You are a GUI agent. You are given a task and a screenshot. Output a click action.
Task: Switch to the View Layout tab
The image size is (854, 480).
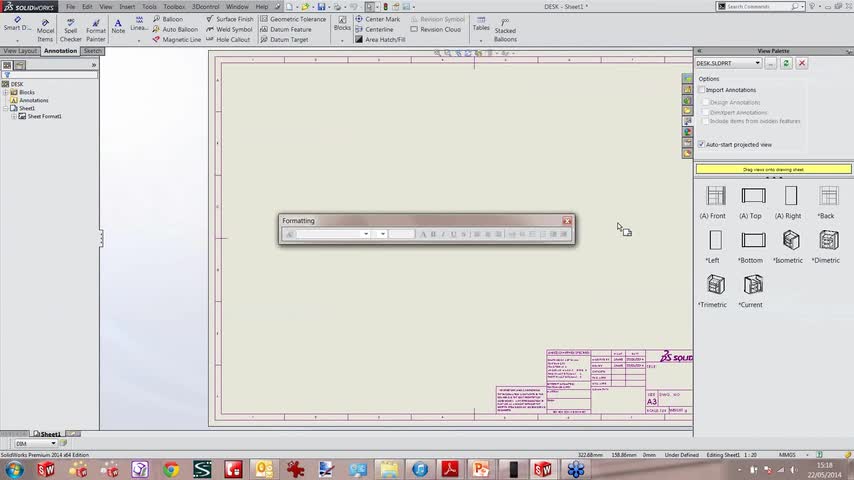click(20, 51)
